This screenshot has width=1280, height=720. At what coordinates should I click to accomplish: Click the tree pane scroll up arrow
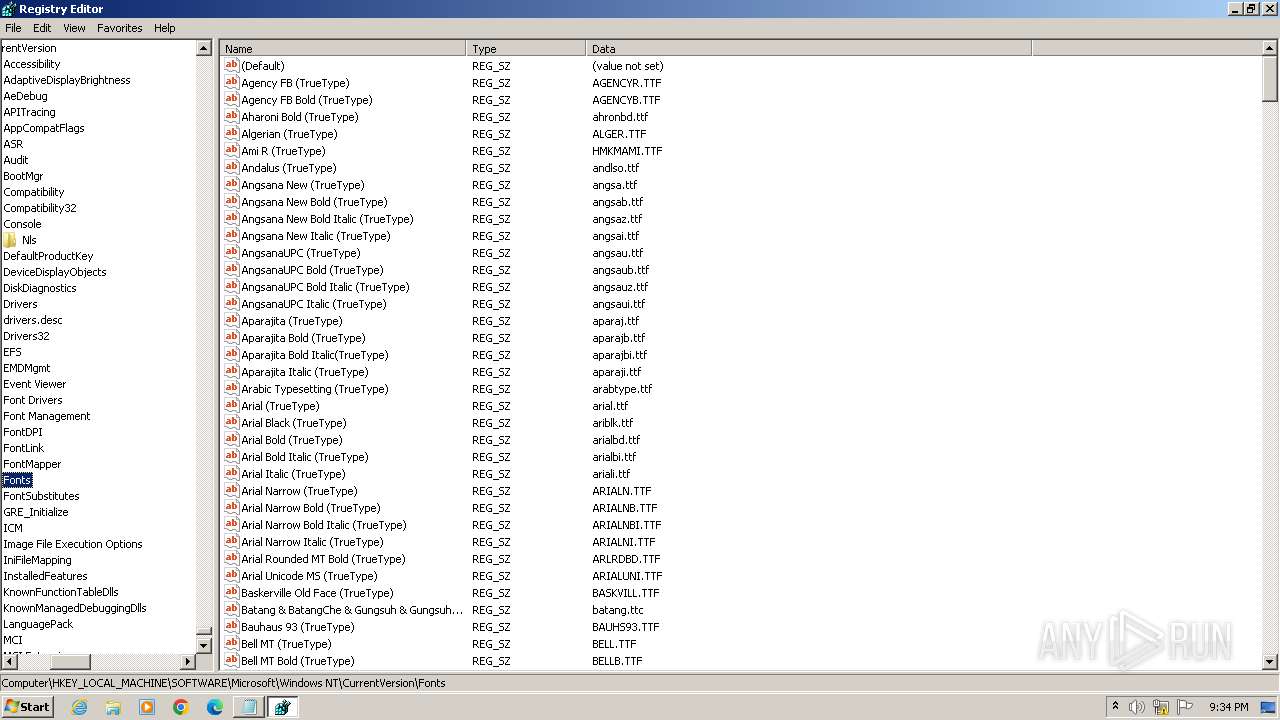(x=204, y=48)
